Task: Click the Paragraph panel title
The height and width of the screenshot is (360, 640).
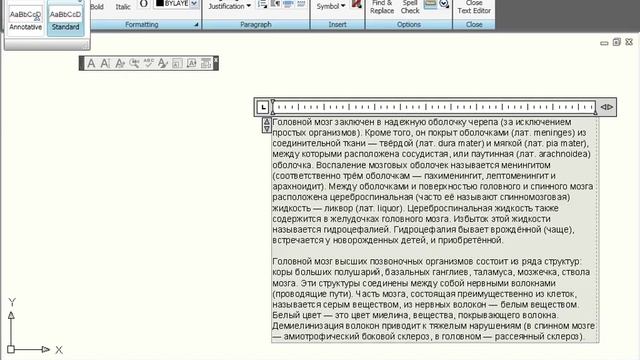Action: (256, 24)
